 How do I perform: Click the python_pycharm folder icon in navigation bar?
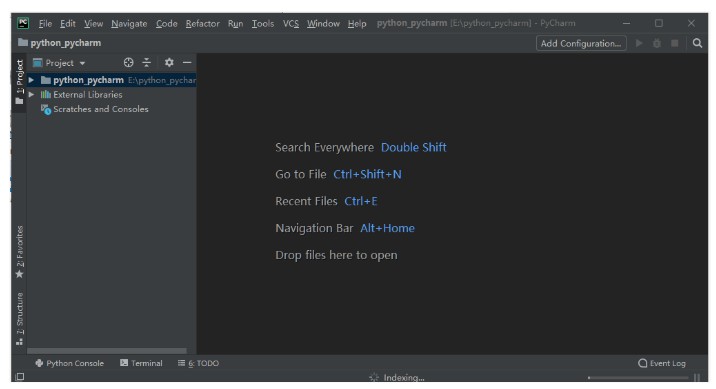click(23, 42)
